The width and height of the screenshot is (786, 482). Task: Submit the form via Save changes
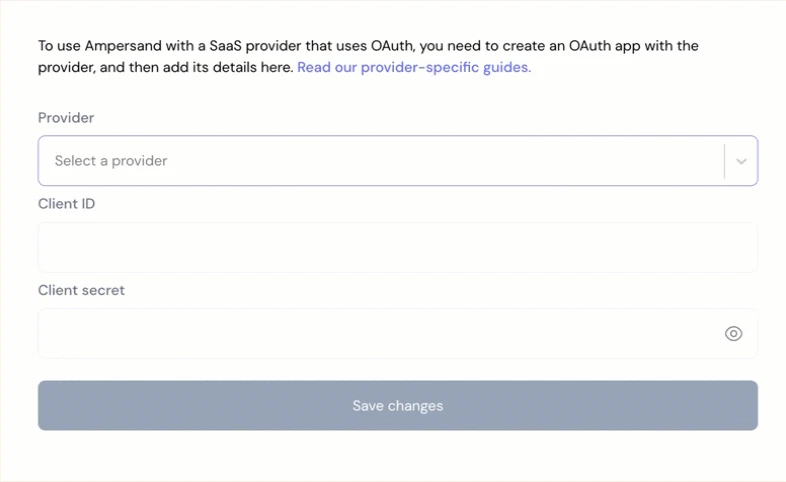point(397,406)
